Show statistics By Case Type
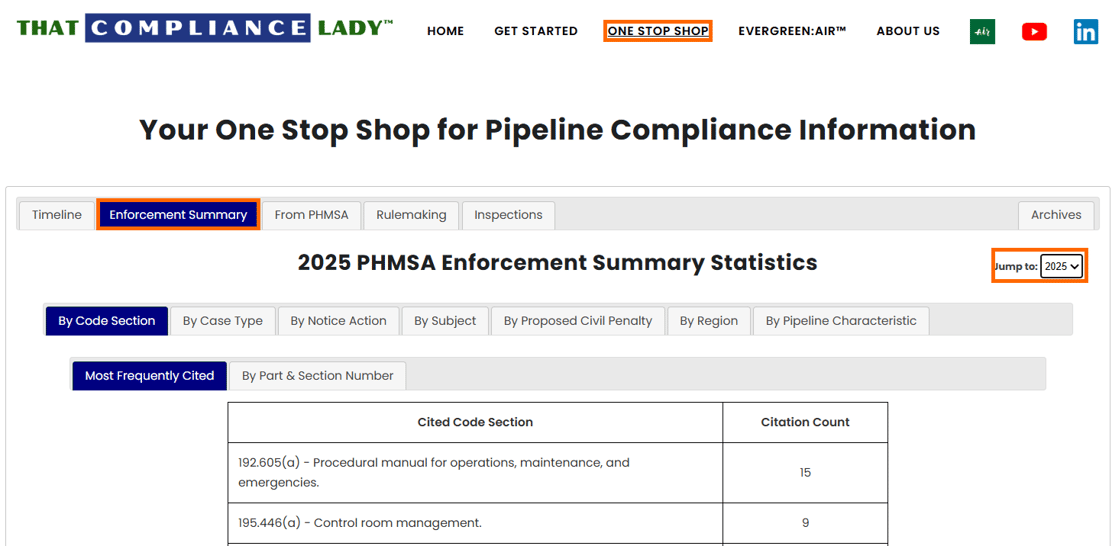 (222, 321)
